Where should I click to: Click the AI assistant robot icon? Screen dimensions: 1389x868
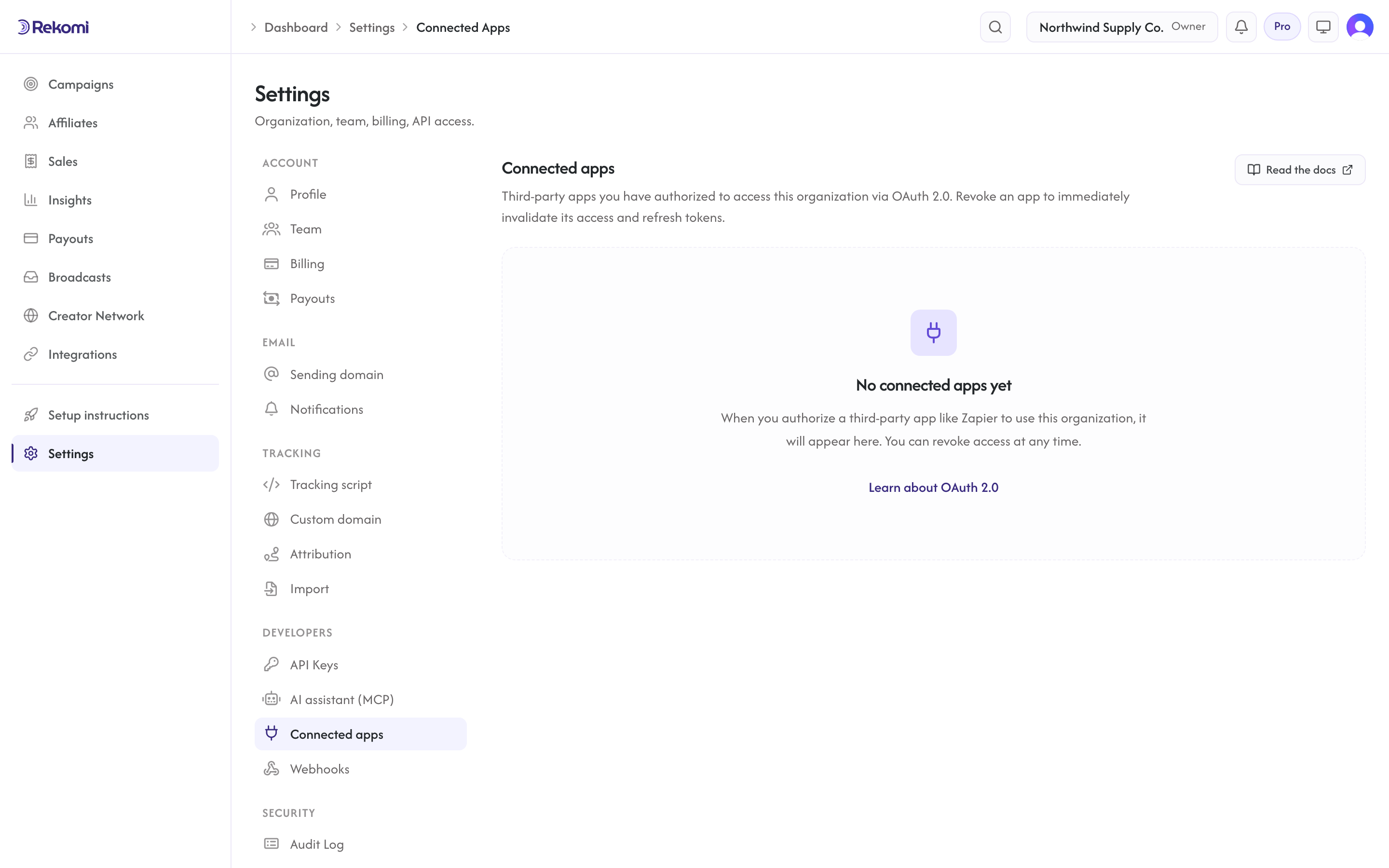tap(272, 699)
